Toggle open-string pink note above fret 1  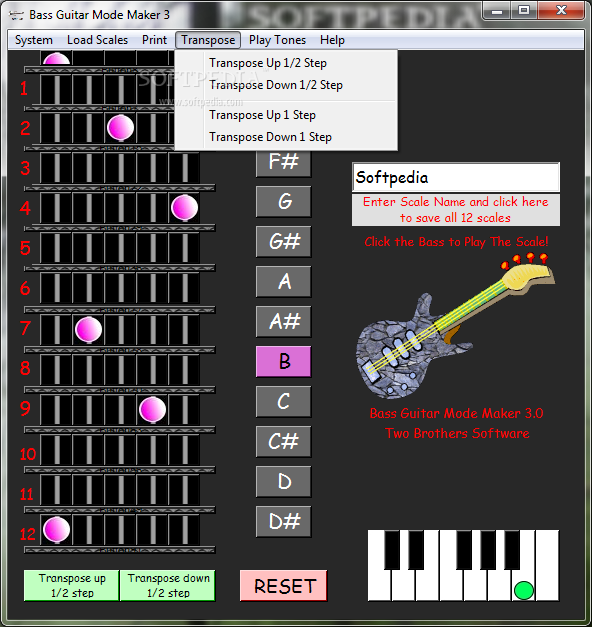pyautogui.click(x=56, y=58)
